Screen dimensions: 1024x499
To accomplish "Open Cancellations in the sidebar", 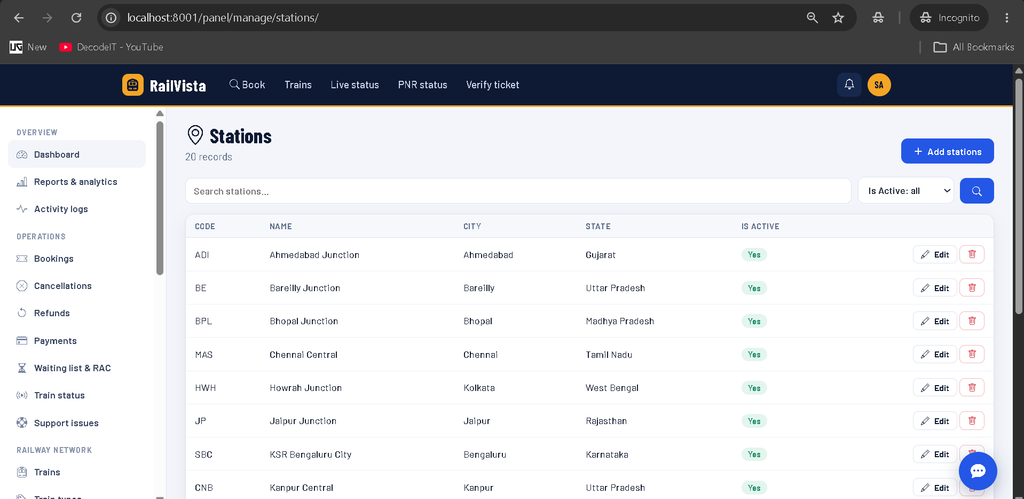I will click(x=76, y=286).
